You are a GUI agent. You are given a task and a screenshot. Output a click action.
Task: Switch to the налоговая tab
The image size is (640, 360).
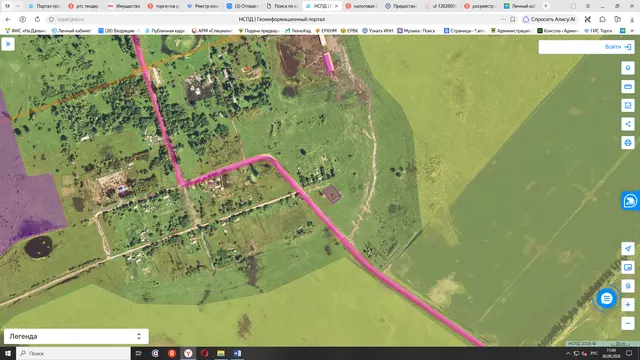click(362, 6)
